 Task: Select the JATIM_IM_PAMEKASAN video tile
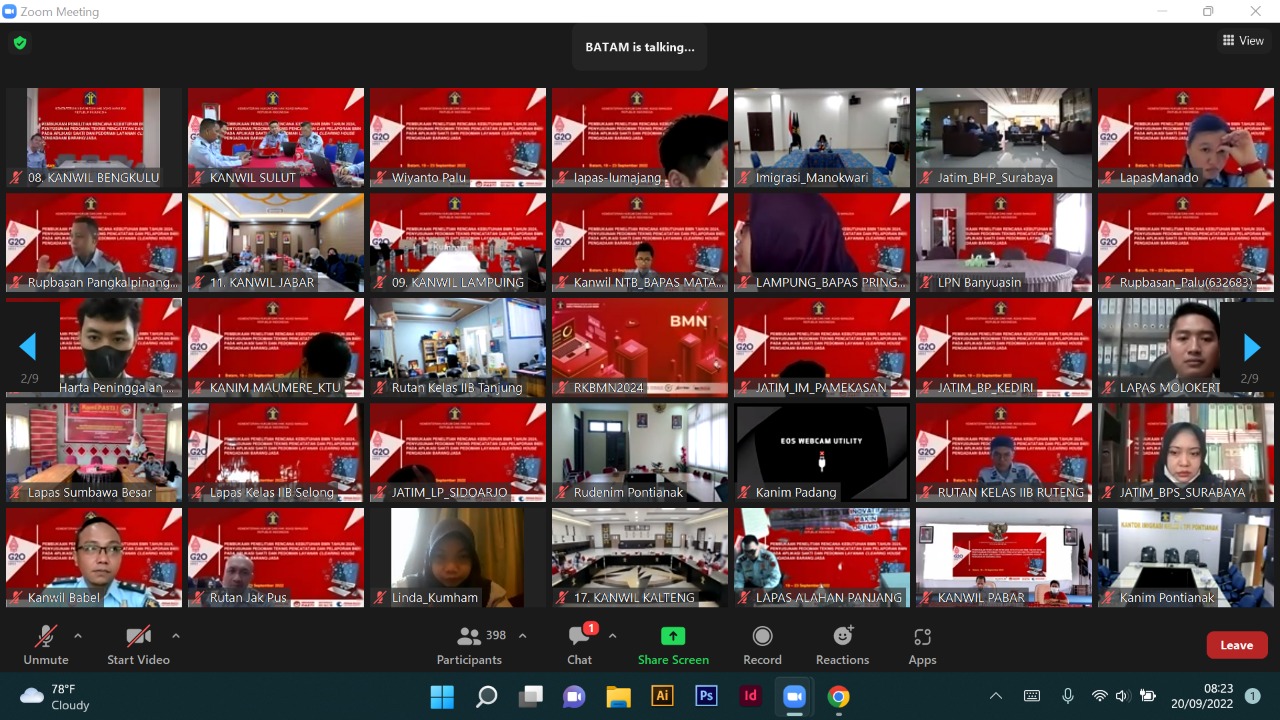[822, 347]
